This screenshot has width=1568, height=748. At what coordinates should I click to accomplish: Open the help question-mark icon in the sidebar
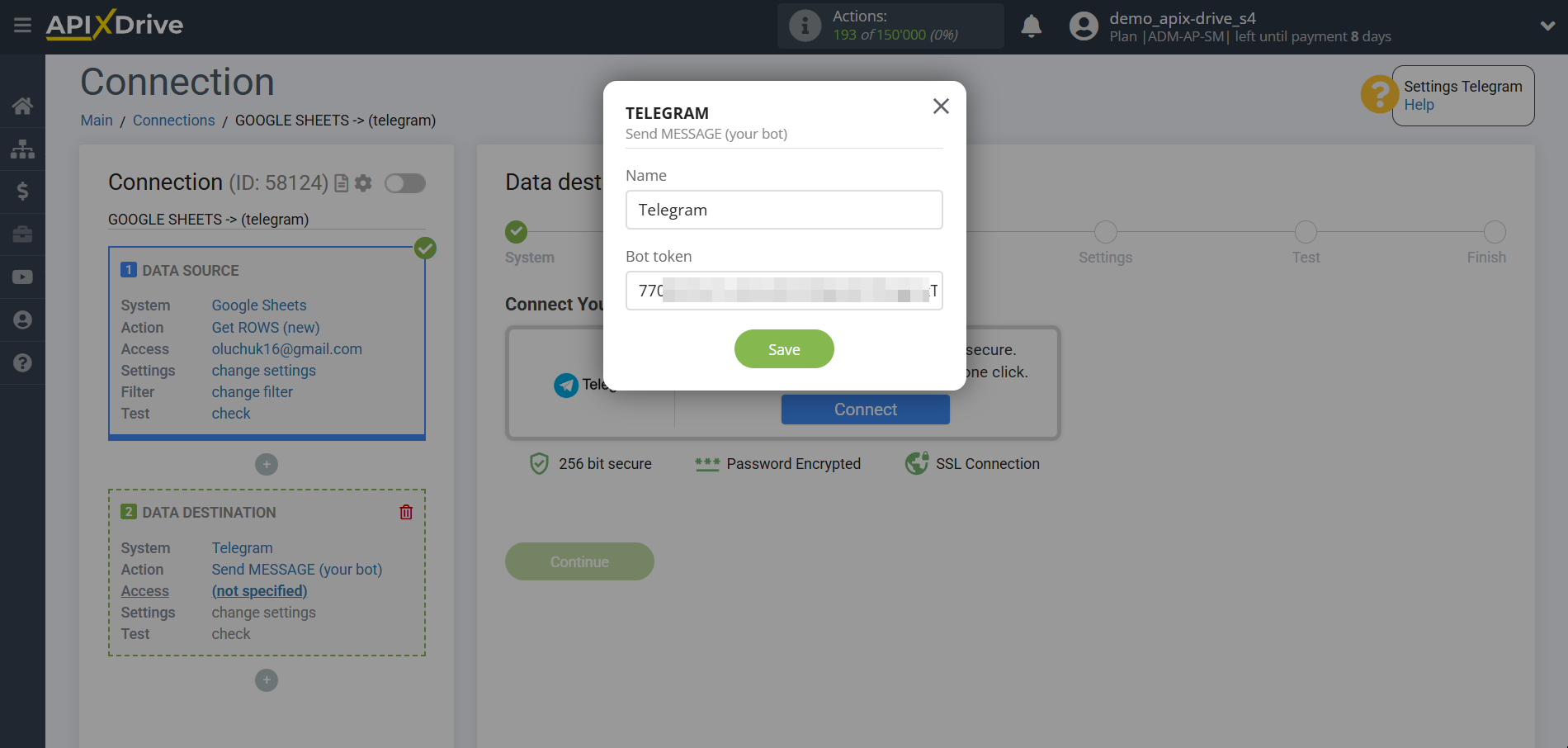[x=22, y=362]
